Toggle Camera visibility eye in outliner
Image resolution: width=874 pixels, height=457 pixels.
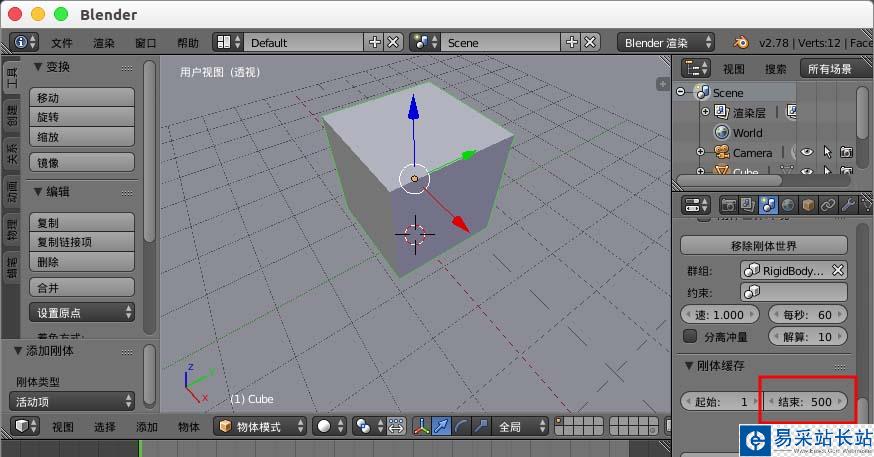(x=807, y=152)
